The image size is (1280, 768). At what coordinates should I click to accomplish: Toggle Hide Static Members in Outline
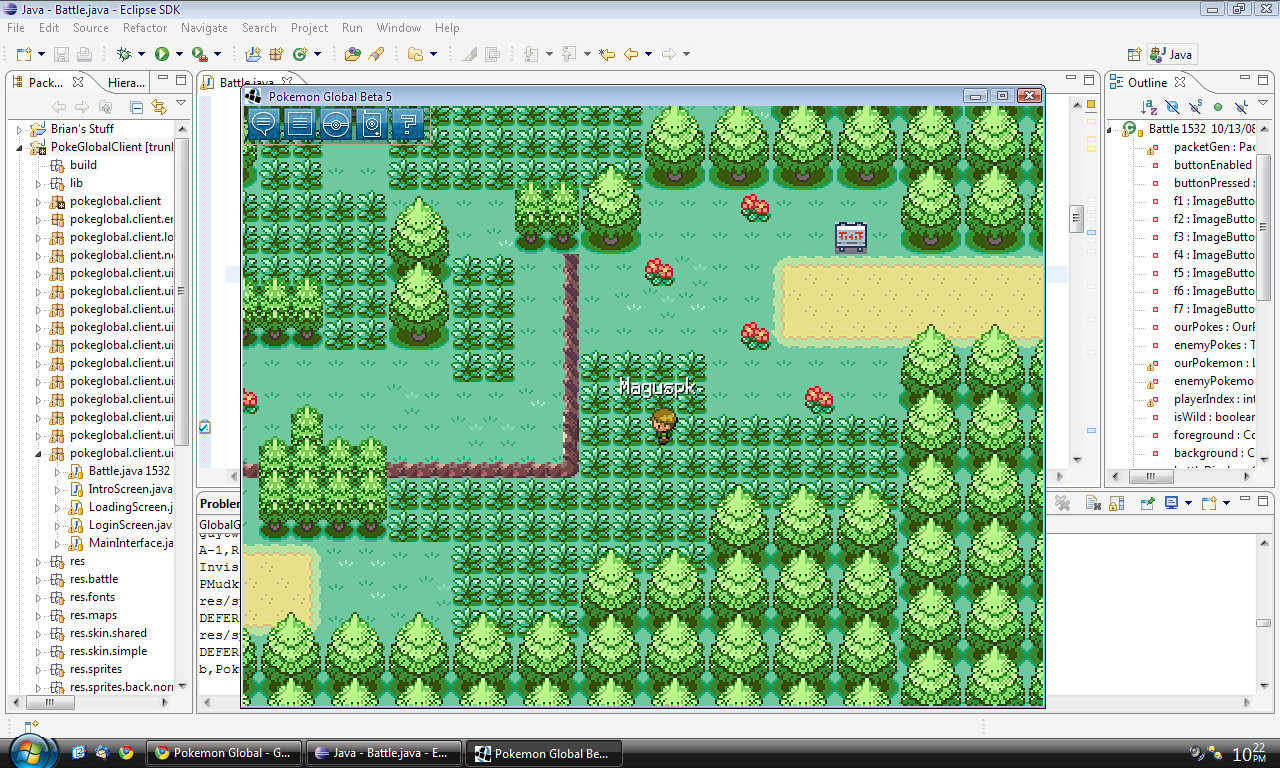click(1195, 107)
